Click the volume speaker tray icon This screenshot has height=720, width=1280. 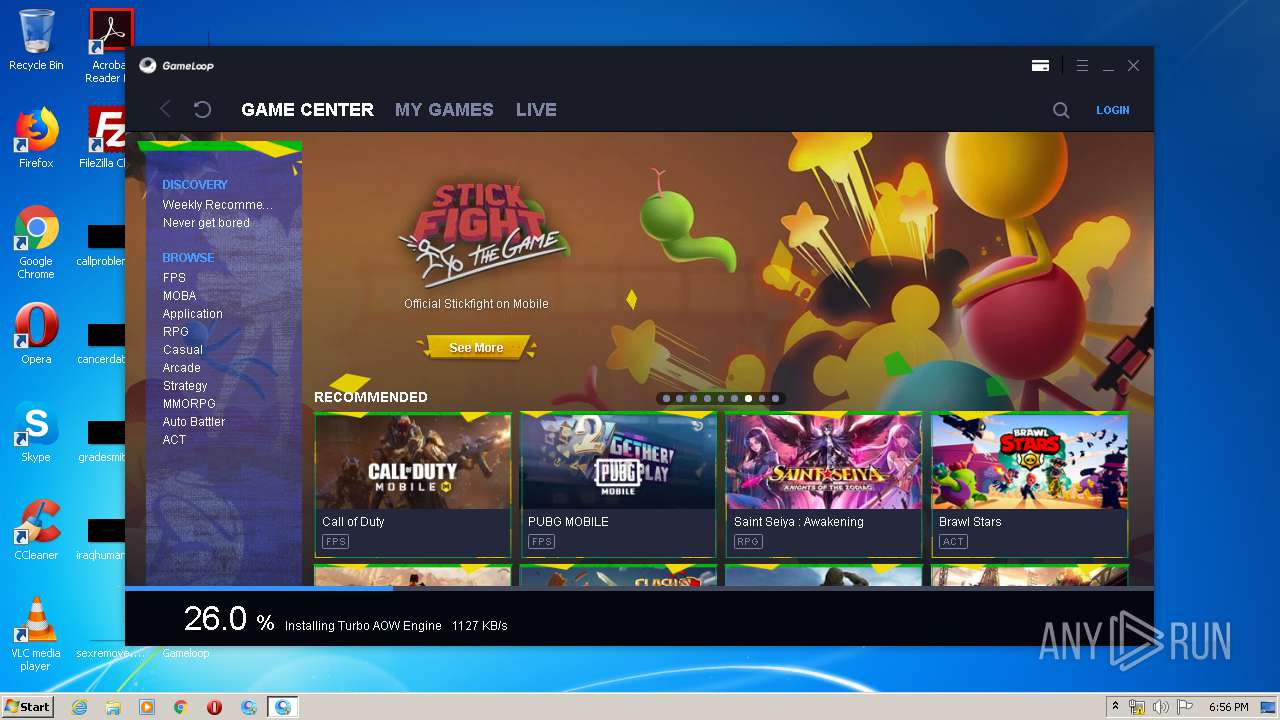click(x=1160, y=707)
